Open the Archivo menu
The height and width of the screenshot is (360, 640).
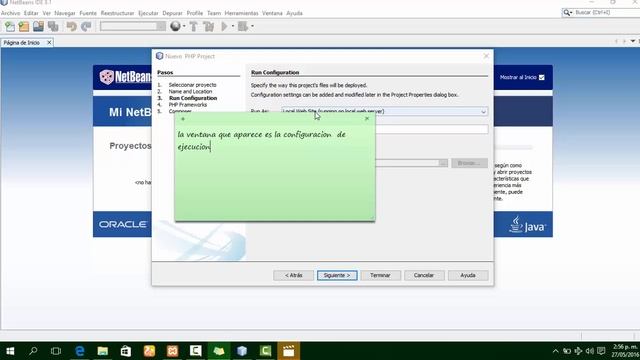click(x=11, y=13)
